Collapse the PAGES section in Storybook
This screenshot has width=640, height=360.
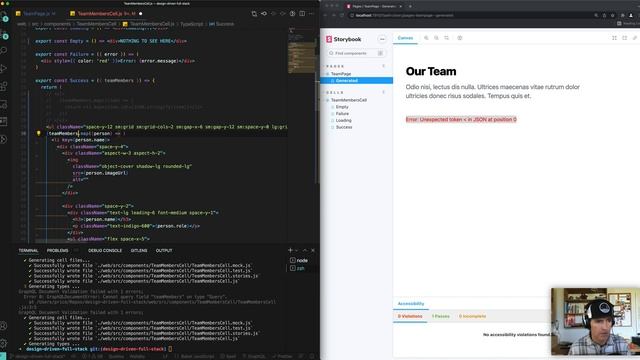click(335, 66)
